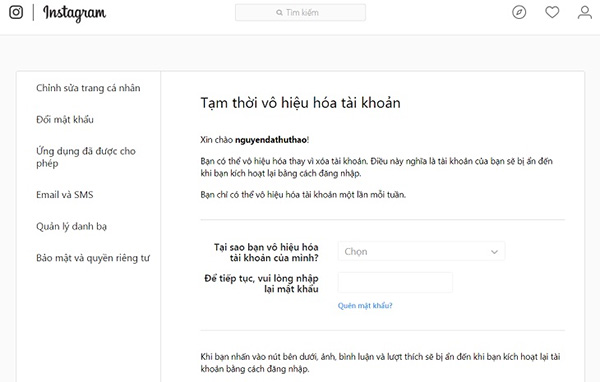600x382 pixels.
Task: Open the Explore compass icon
Action: (x=519, y=12)
